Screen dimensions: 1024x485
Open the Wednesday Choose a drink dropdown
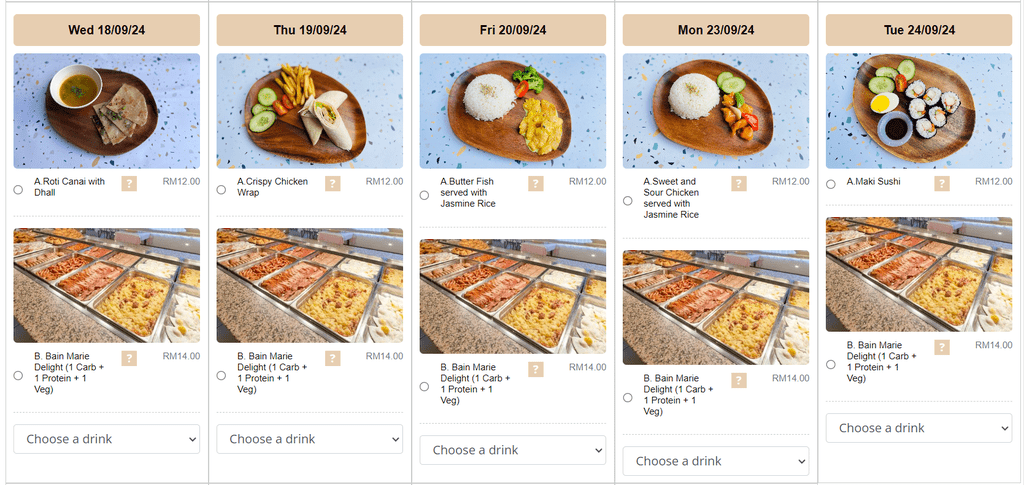(106, 439)
